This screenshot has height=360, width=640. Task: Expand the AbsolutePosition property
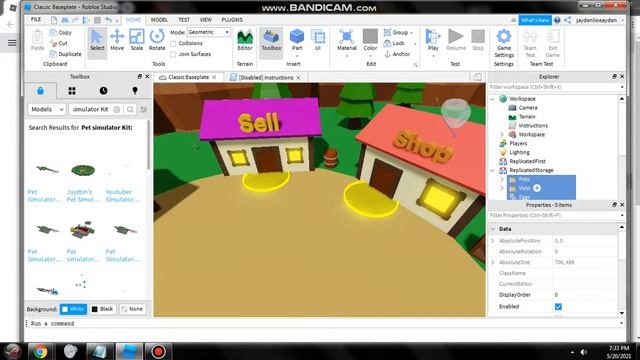(493, 241)
